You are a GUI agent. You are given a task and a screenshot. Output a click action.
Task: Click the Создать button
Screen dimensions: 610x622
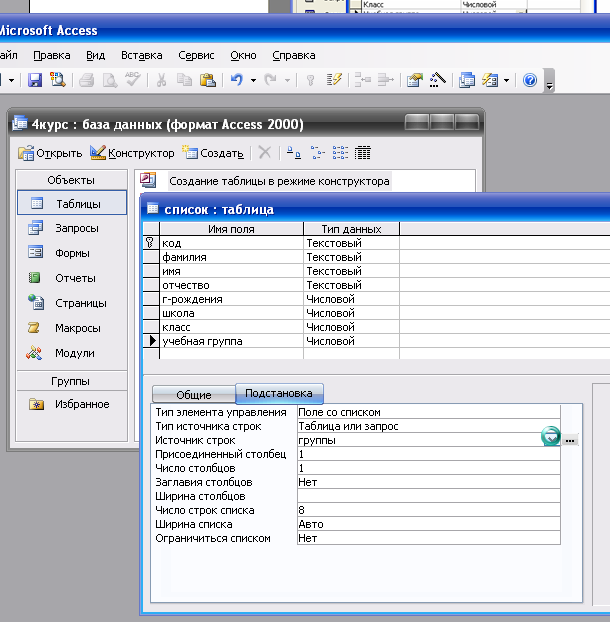[x=213, y=153]
